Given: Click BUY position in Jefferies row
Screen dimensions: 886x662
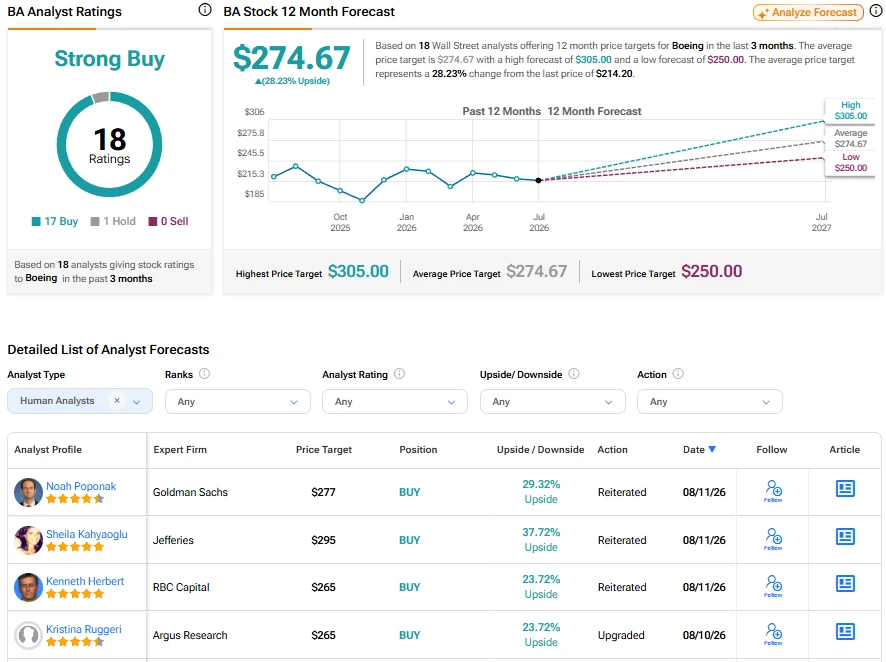Looking at the screenshot, I should pyautogui.click(x=410, y=540).
